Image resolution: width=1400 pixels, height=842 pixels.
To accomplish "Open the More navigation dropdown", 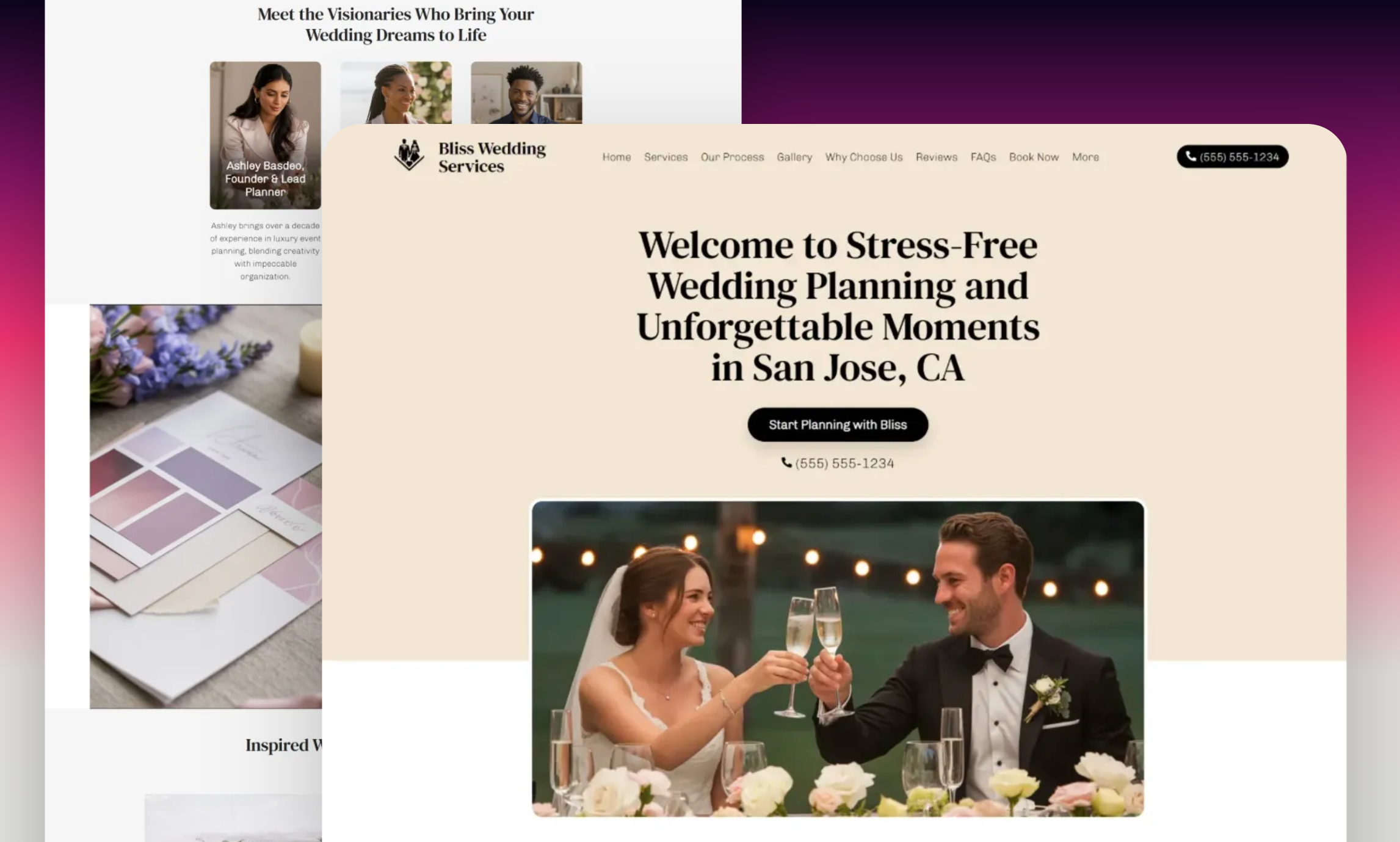I will pyautogui.click(x=1086, y=158).
